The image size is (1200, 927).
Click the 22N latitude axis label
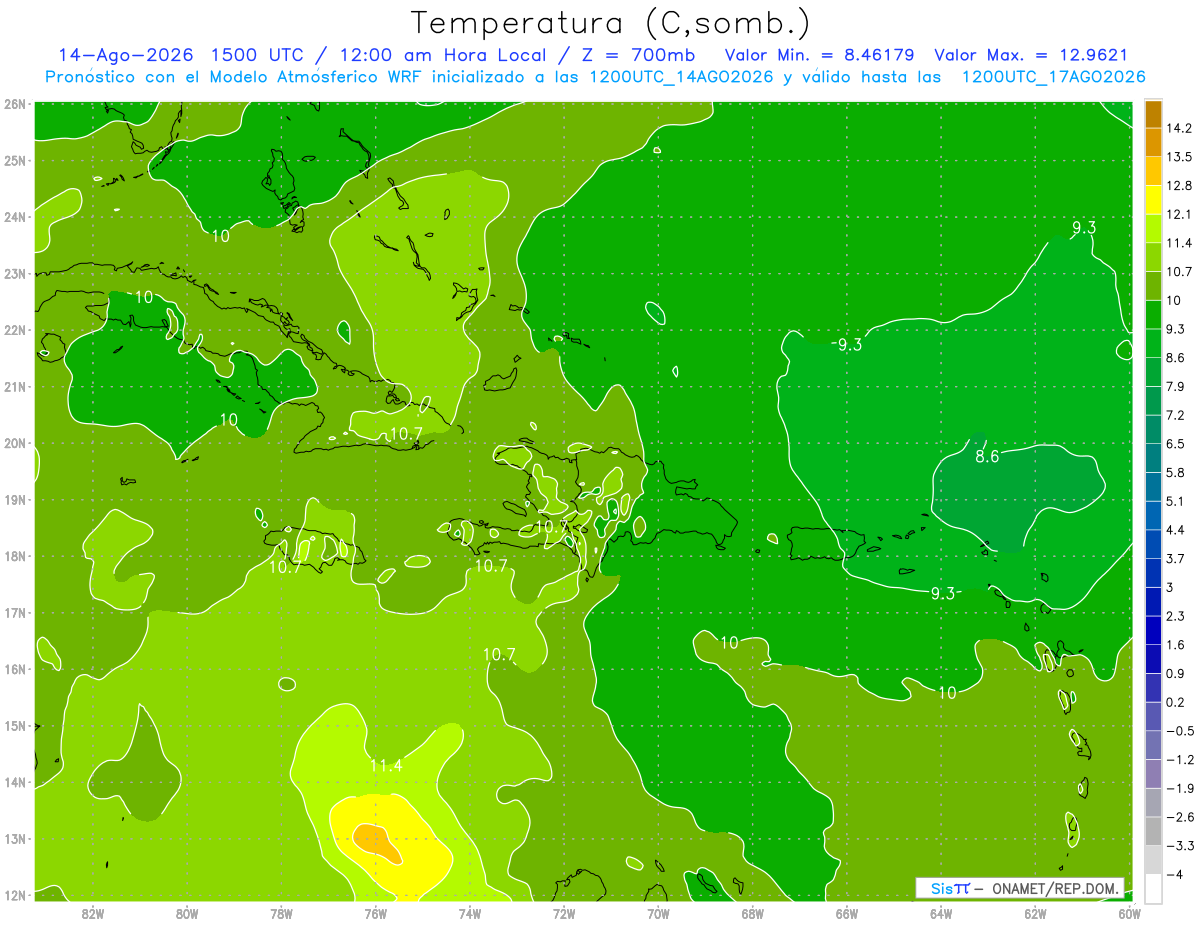pyautogui.click(x=14, y=330)
